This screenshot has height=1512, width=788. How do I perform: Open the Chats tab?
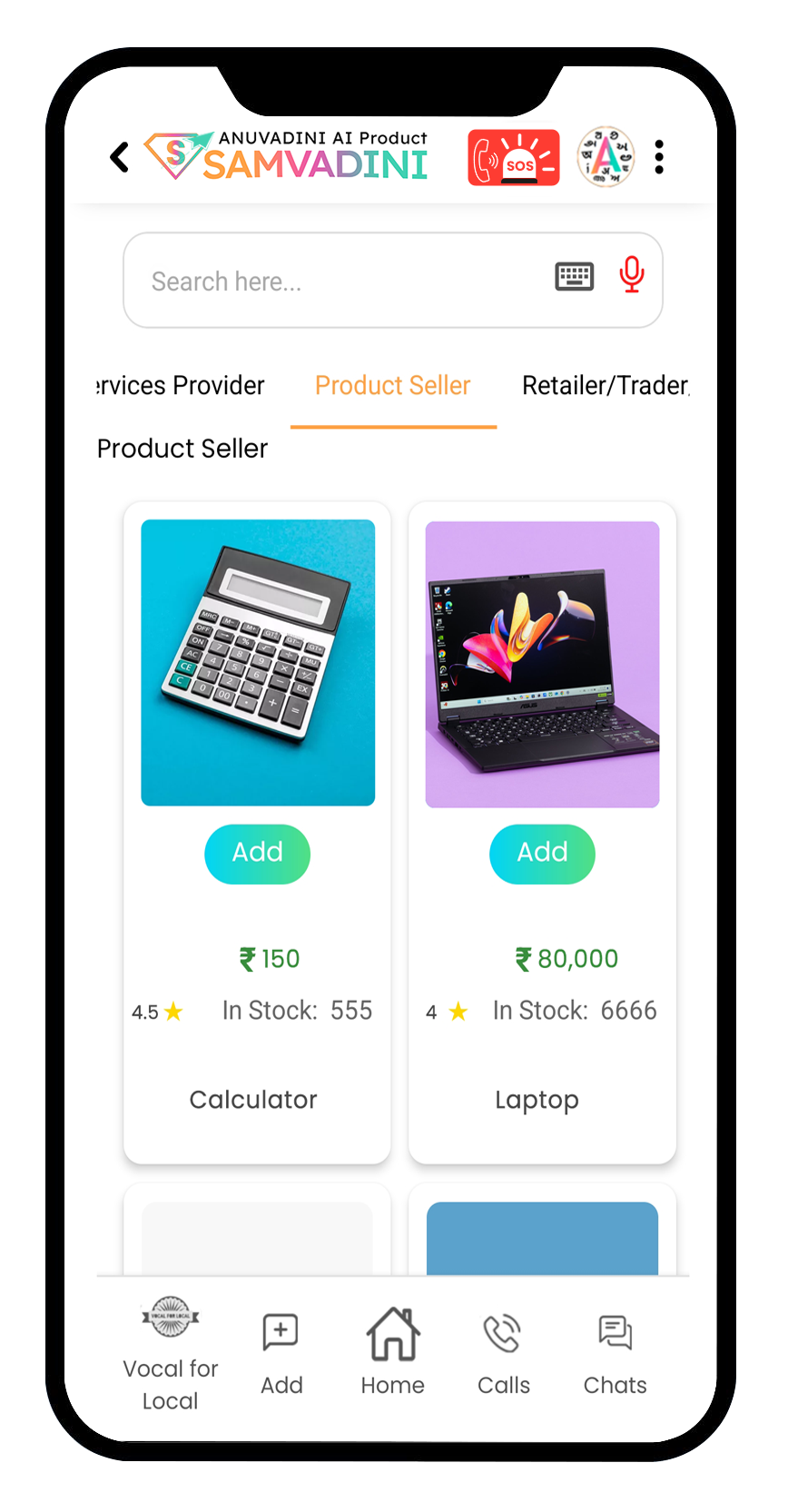coord(616,1353)
